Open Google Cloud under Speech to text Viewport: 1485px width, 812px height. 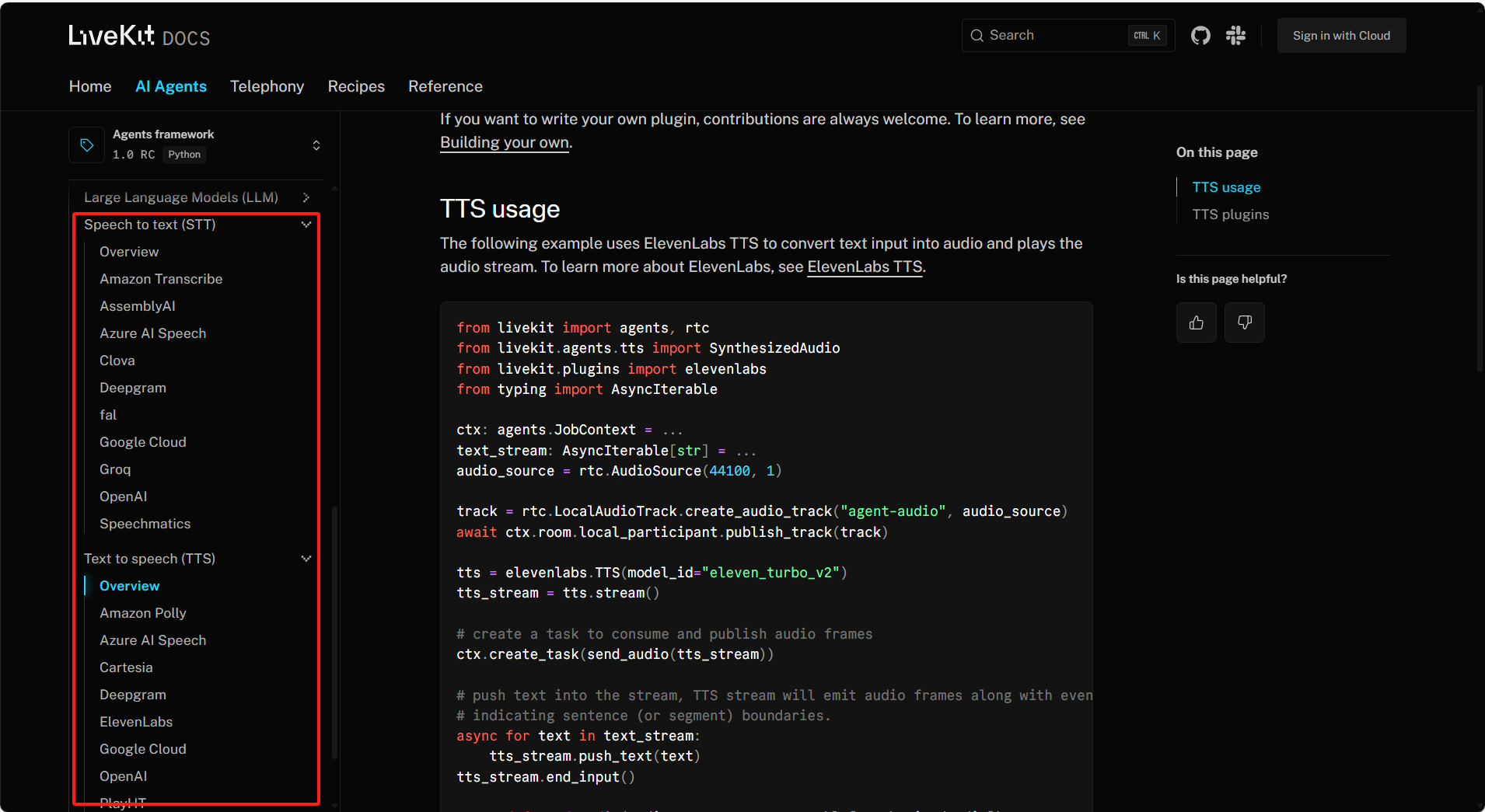pyautogui.click(x=143, y=442)
